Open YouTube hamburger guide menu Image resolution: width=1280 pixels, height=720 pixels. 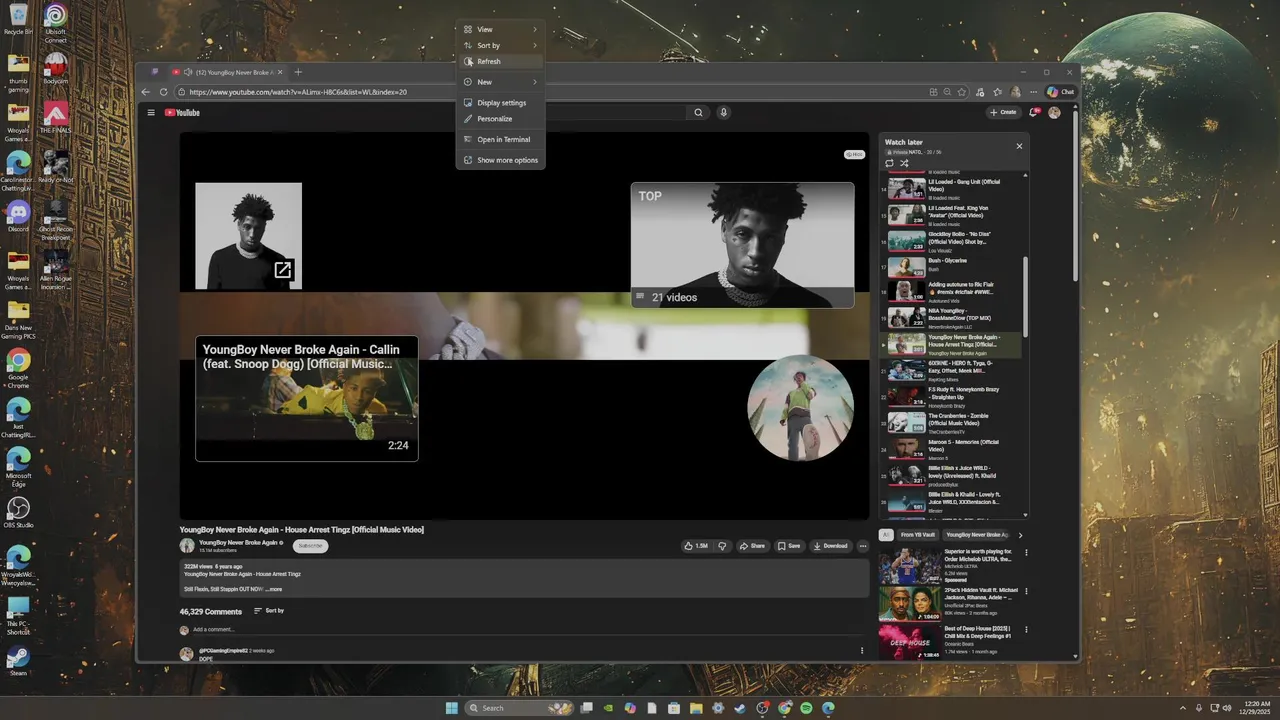151,113
